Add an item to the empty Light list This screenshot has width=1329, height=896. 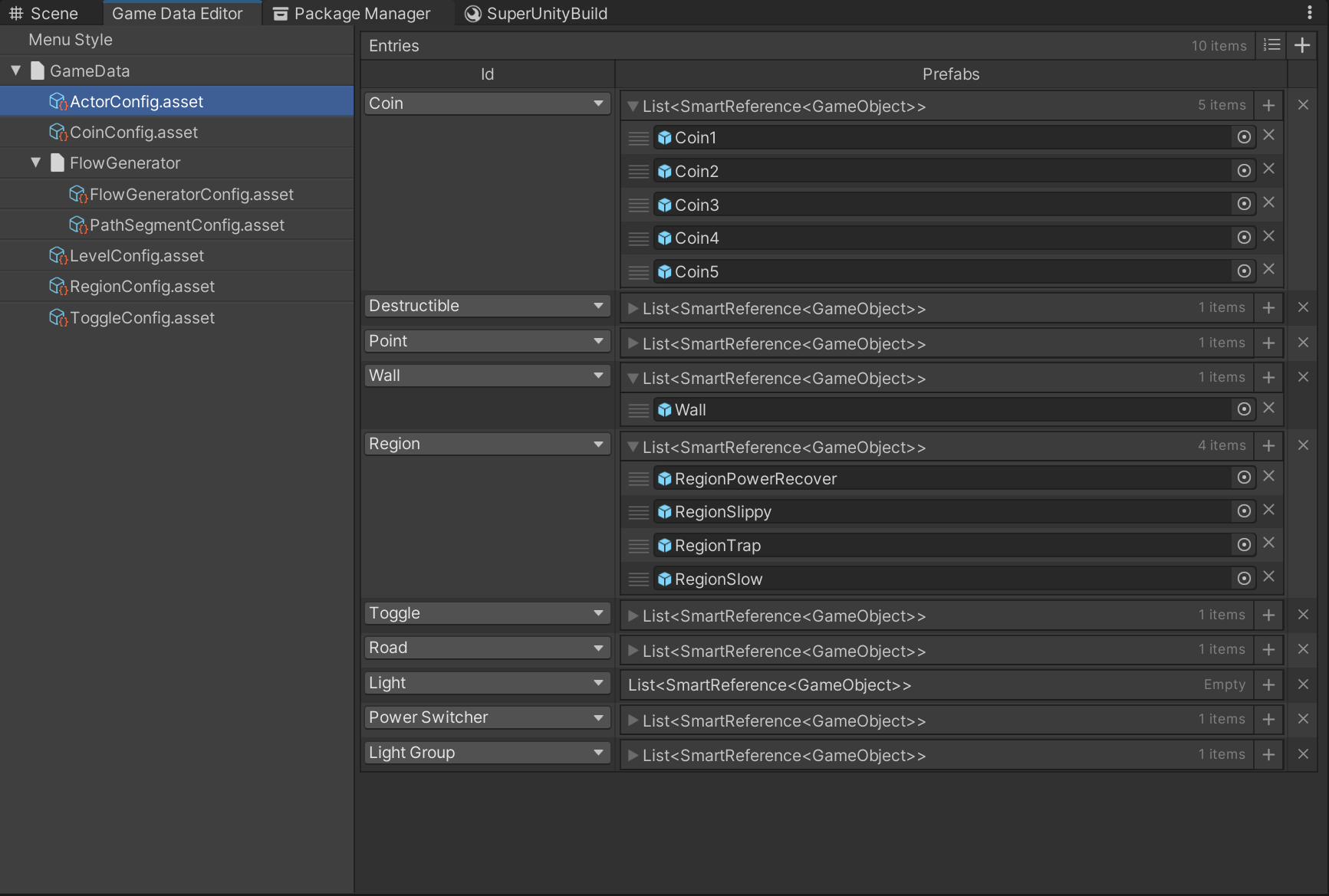point(1268,685)
